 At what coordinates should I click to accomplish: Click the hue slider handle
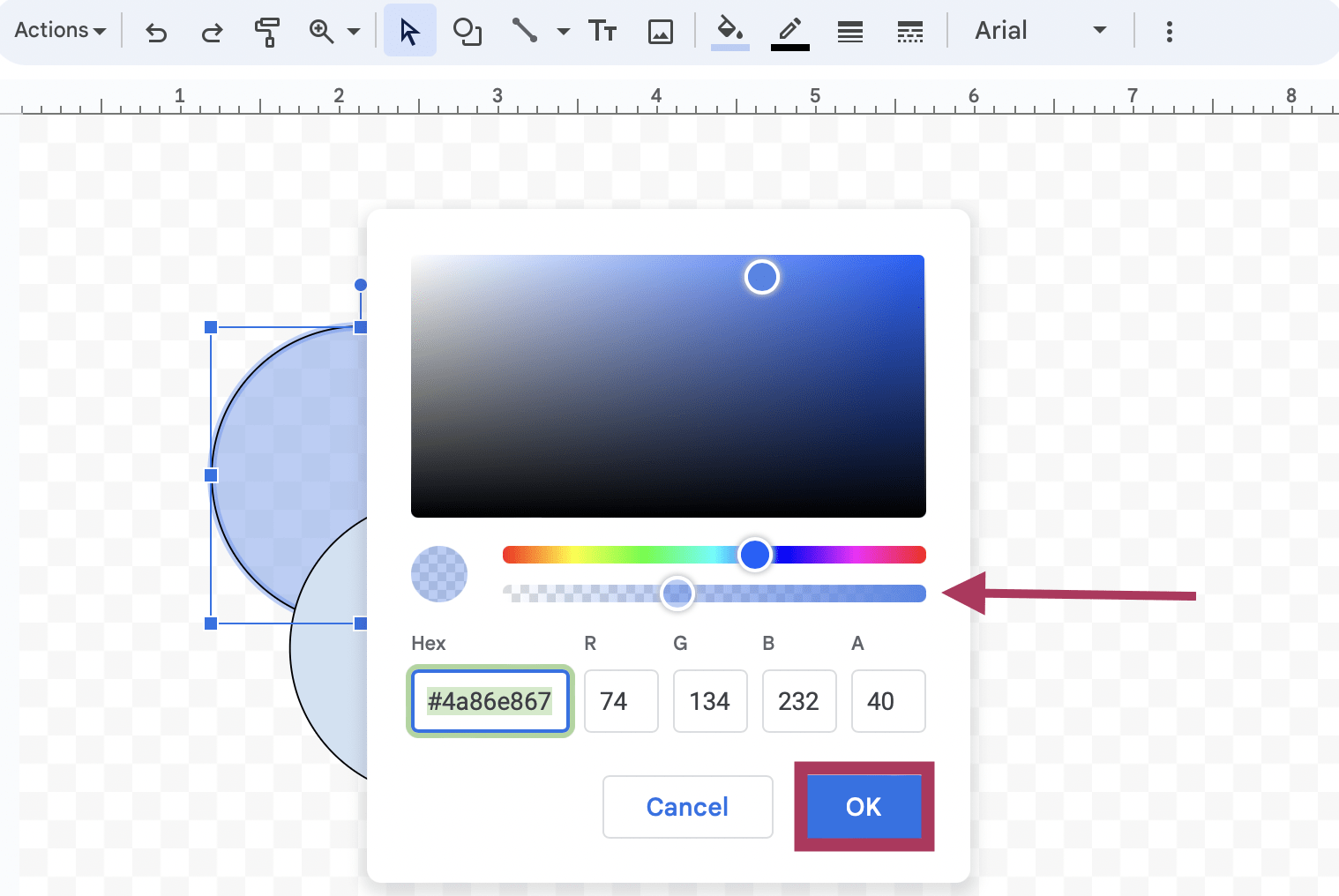[755, 554]
